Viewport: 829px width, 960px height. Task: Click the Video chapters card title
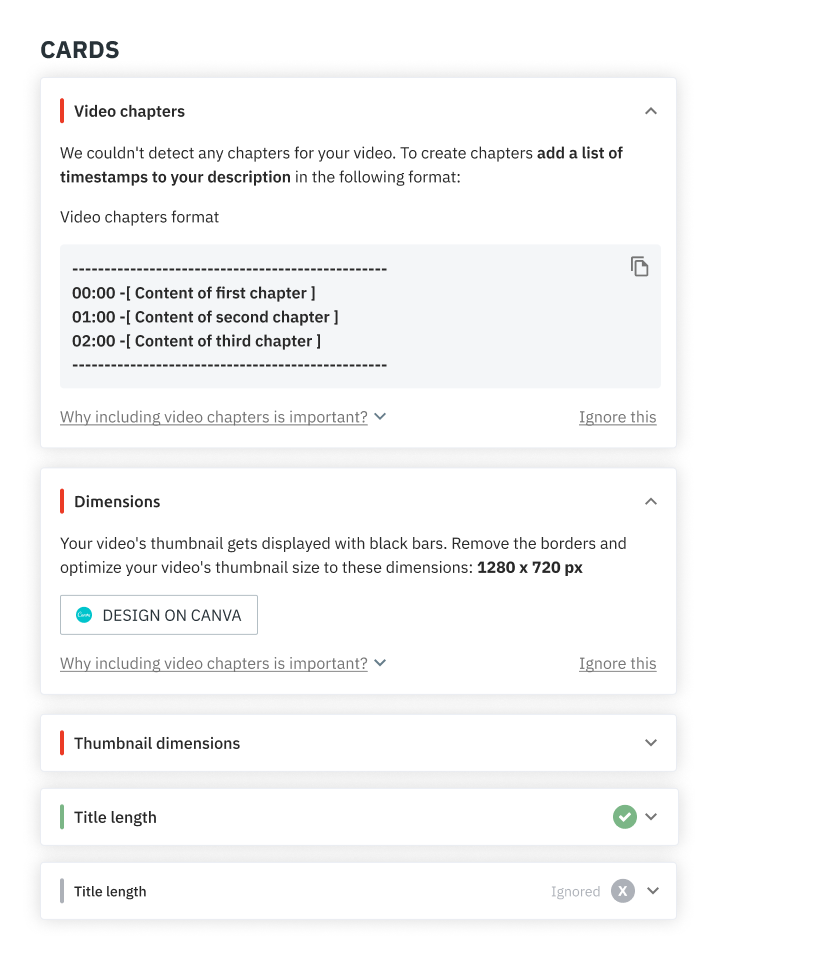coord(129,111)
